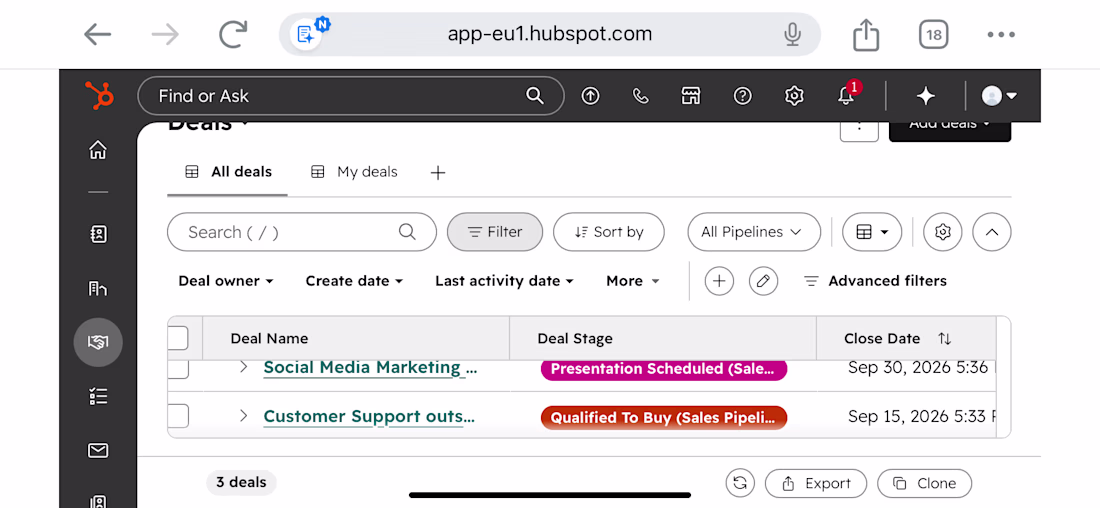Launch Breeze AI sparkle assistant
This screenshot has height=508, width=1100.
click(926, 96)
